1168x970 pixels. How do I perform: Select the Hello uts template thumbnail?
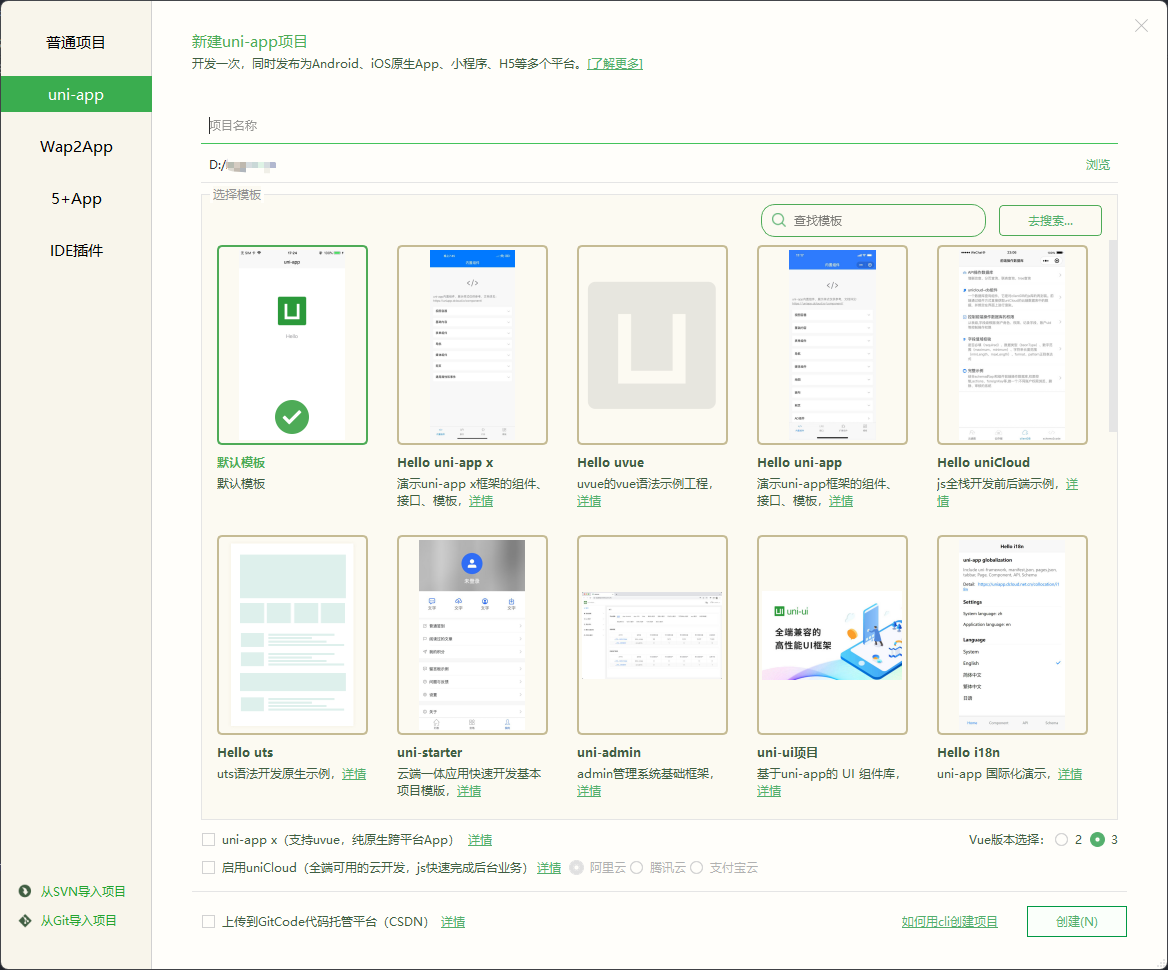292,635
